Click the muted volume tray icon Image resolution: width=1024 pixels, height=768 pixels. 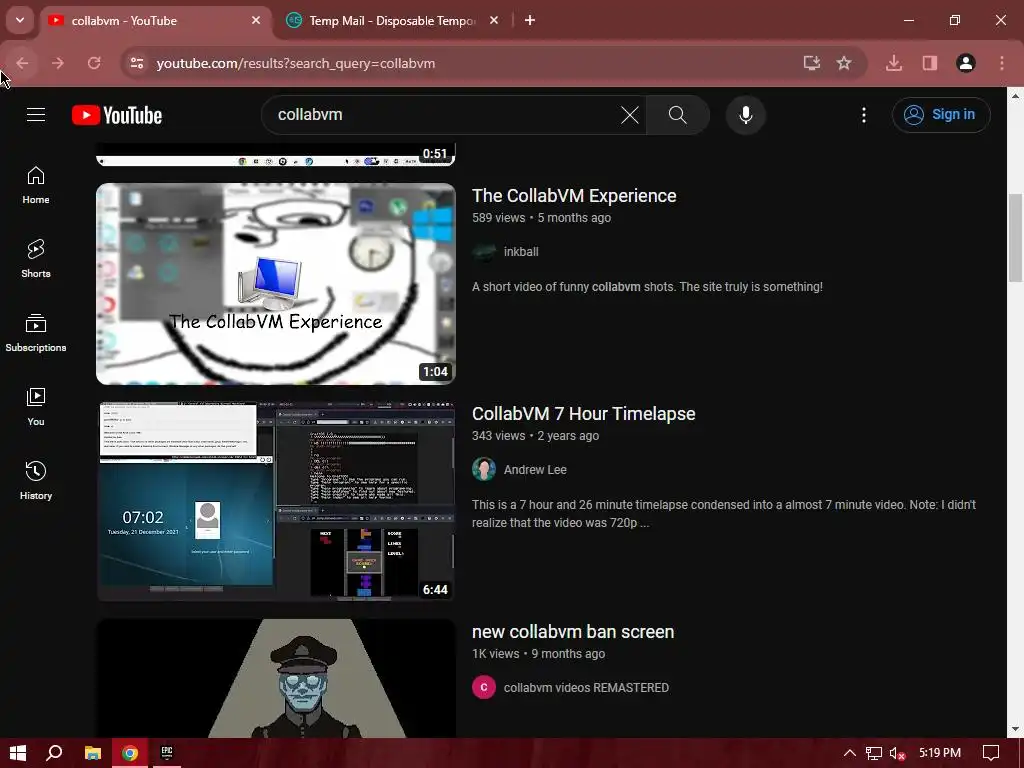click(x=897, y=753)
